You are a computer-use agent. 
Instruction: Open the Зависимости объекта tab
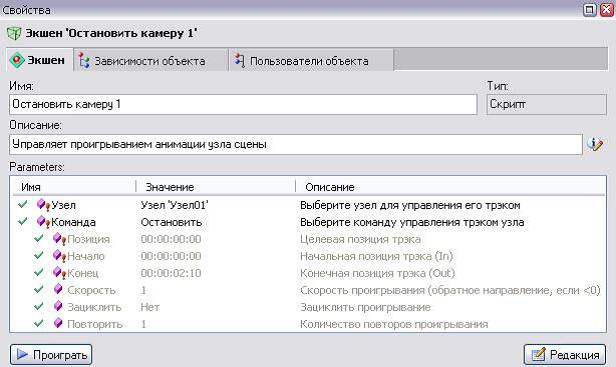(151, 61)
